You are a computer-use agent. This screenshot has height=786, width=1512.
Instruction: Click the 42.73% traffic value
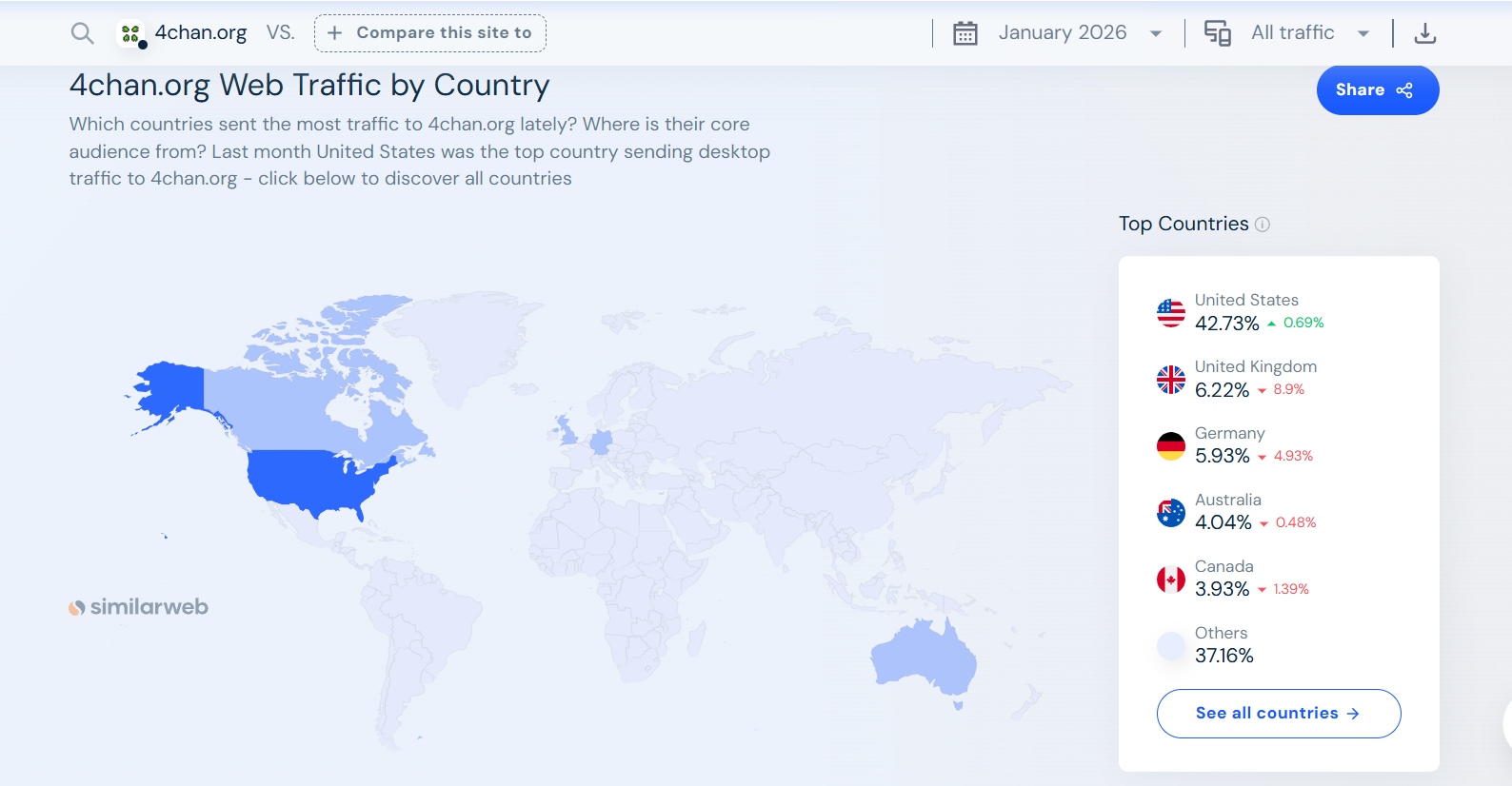pyautogui.click(x=1227, y=324)
